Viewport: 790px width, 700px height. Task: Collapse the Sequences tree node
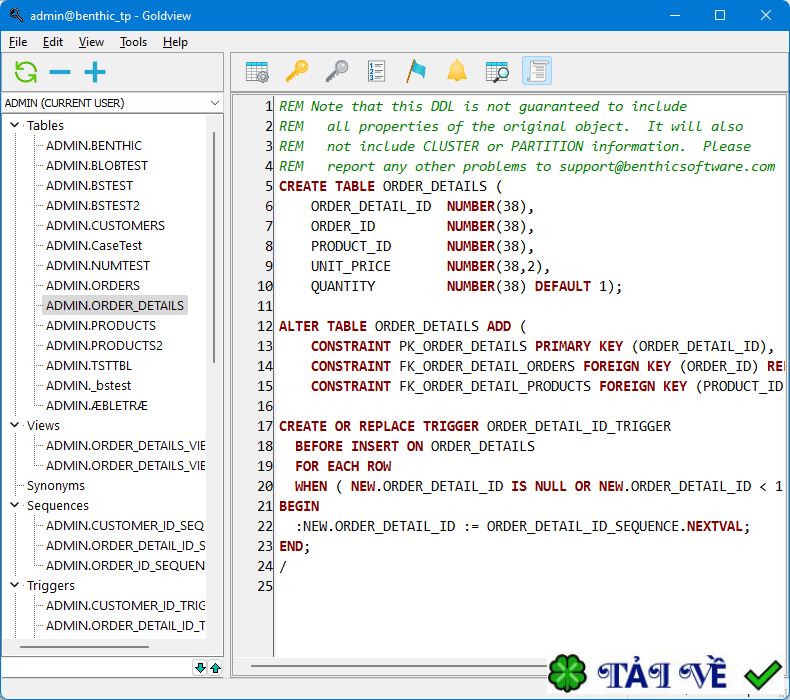(15, 505)
